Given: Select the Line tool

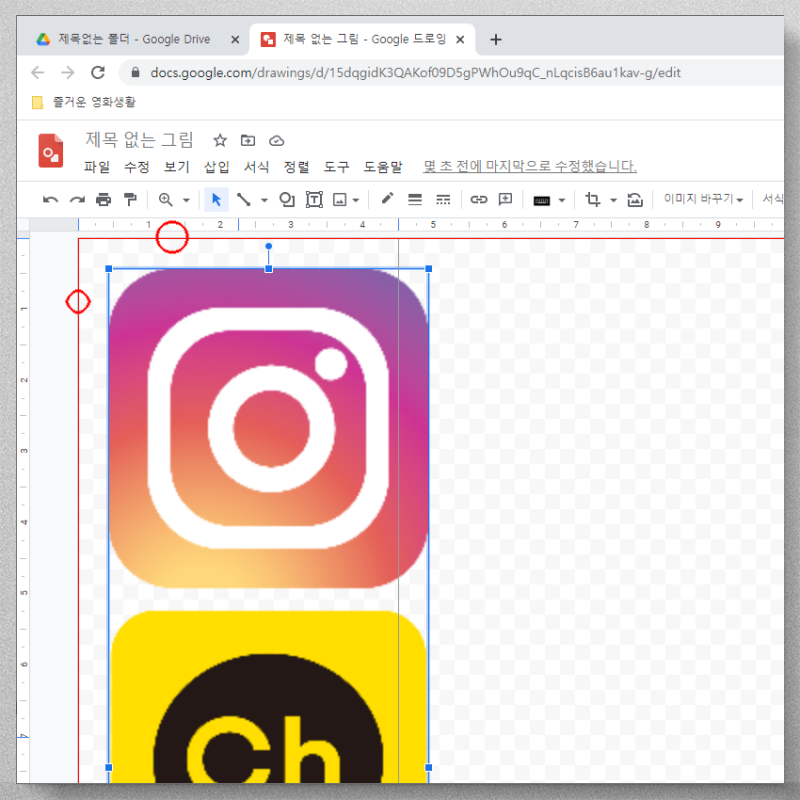Looking at the screenshot, I should tap(243, 199).
